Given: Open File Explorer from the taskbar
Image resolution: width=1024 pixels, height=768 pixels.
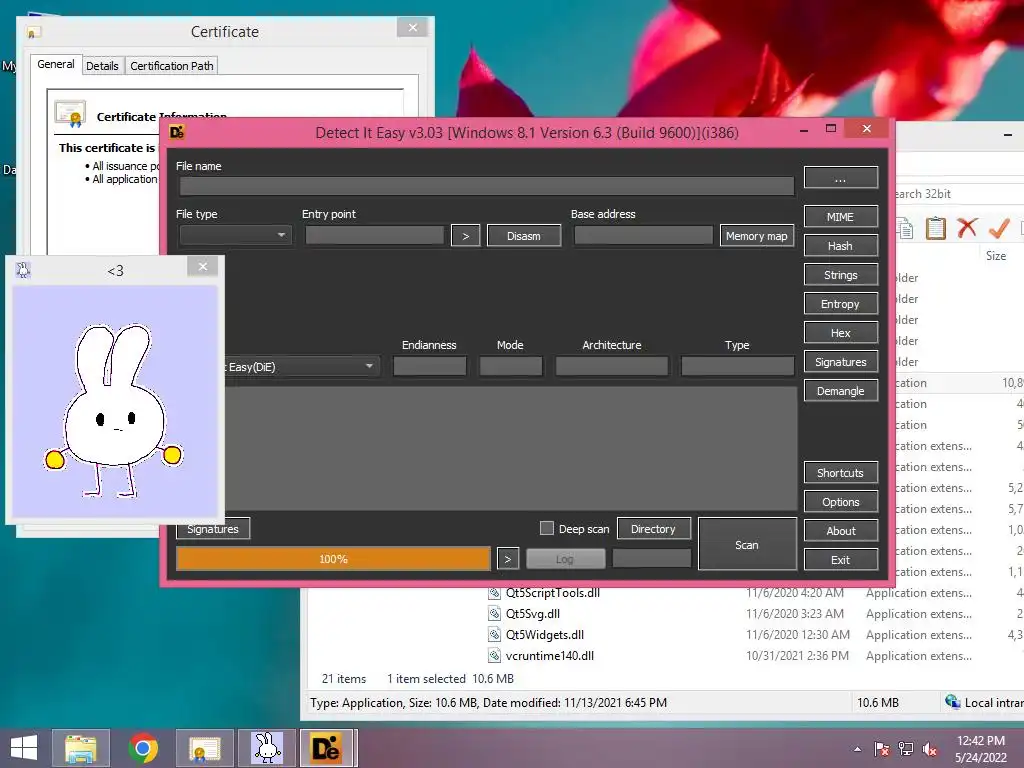Looking at the screenshot, I should click(x=80, y=748).
